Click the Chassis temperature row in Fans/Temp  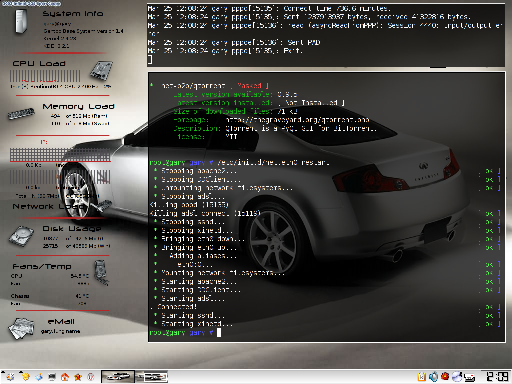50,296
